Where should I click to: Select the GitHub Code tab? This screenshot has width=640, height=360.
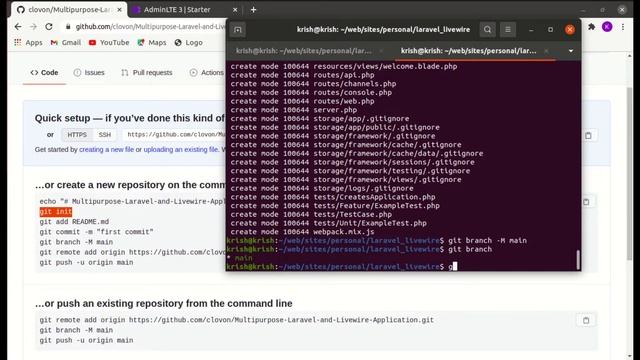click(44, 73)
